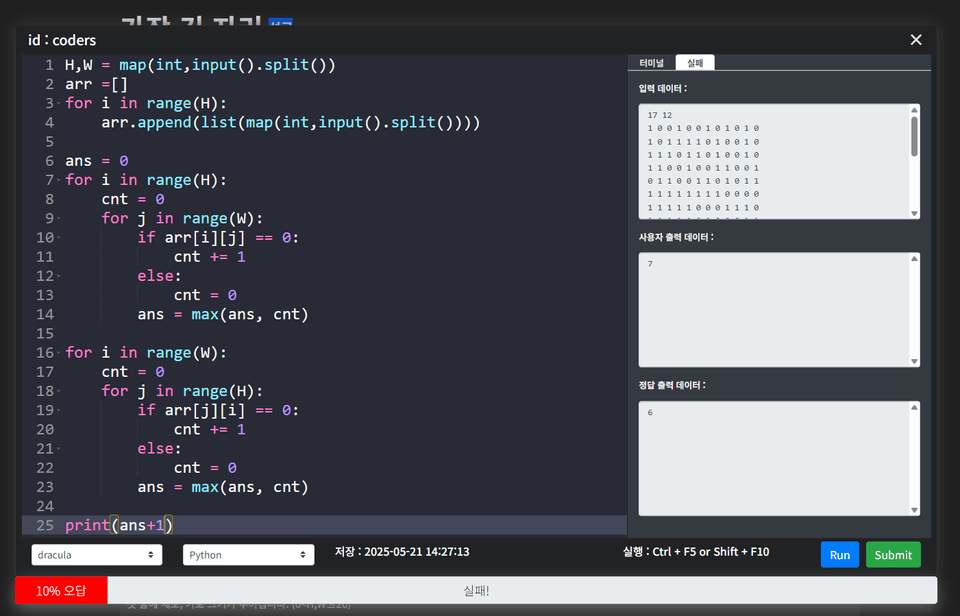Collapse the fold arrow at line 7

59,180
